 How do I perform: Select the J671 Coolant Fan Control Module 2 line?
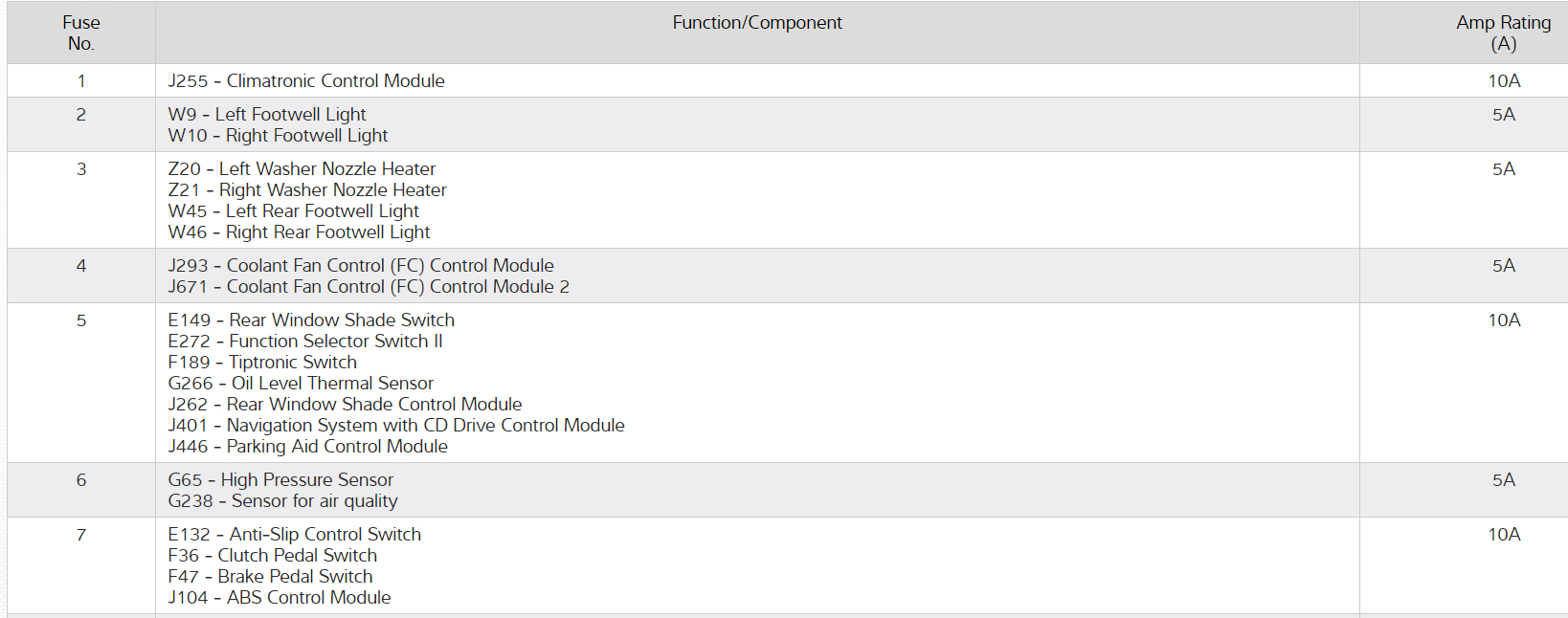pos(369,287)
